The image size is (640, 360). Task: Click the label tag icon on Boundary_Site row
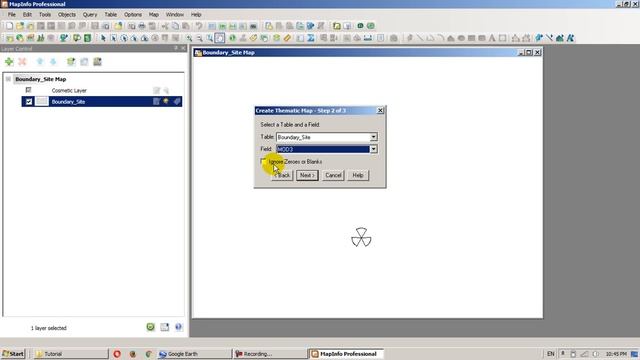tap(177, 101)
